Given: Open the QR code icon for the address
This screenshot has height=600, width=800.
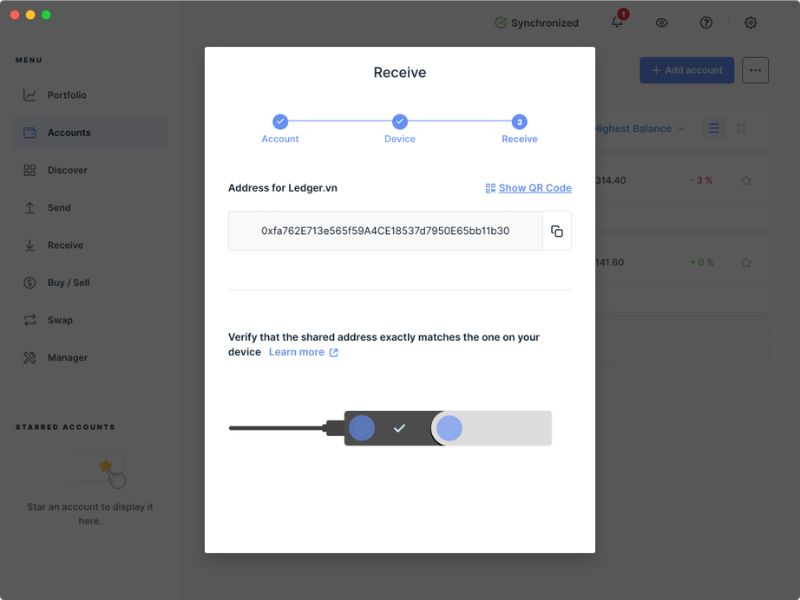Looking at the screenshot, I should pyautogui.click(x=490, y=188).
